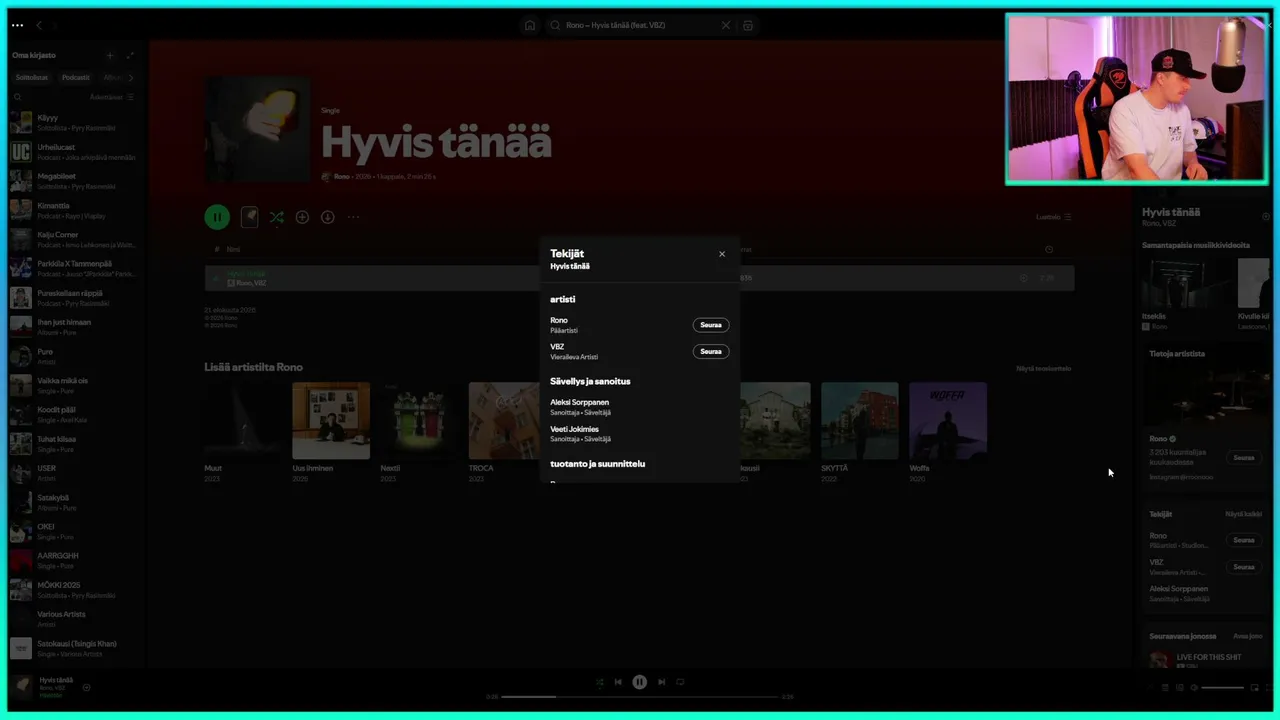Toggle shuffle in the bottom player bar
Screen dimensions: 1280x720
[600, 682]
